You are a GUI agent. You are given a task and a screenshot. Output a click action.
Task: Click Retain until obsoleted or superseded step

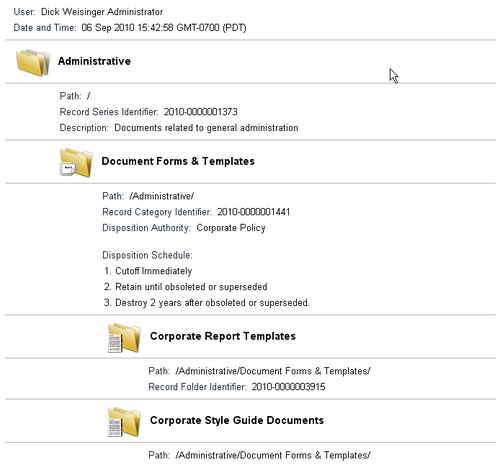186,287
